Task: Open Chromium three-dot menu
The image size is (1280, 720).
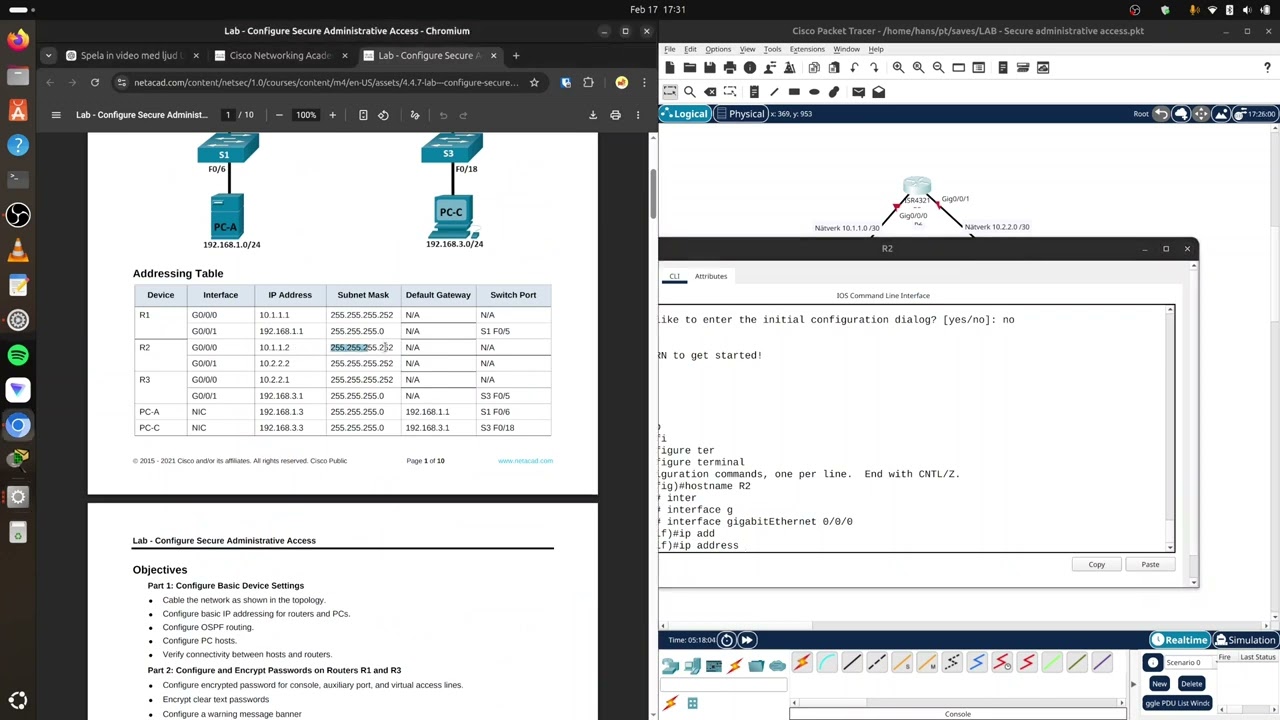Action: click(x=644, y=83)
